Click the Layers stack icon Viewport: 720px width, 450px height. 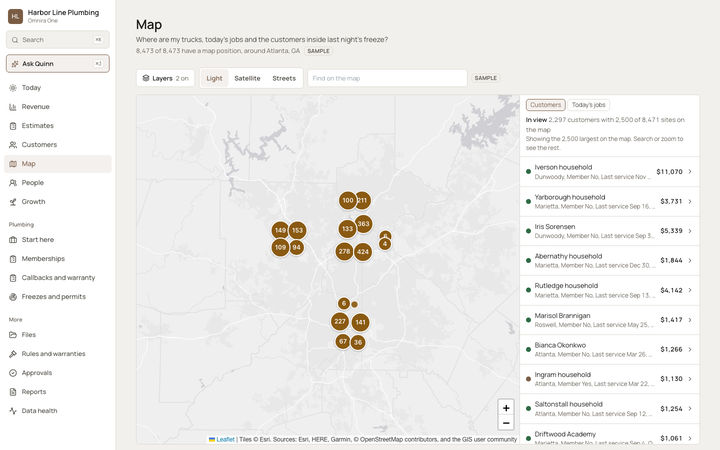tap(146, 78)
